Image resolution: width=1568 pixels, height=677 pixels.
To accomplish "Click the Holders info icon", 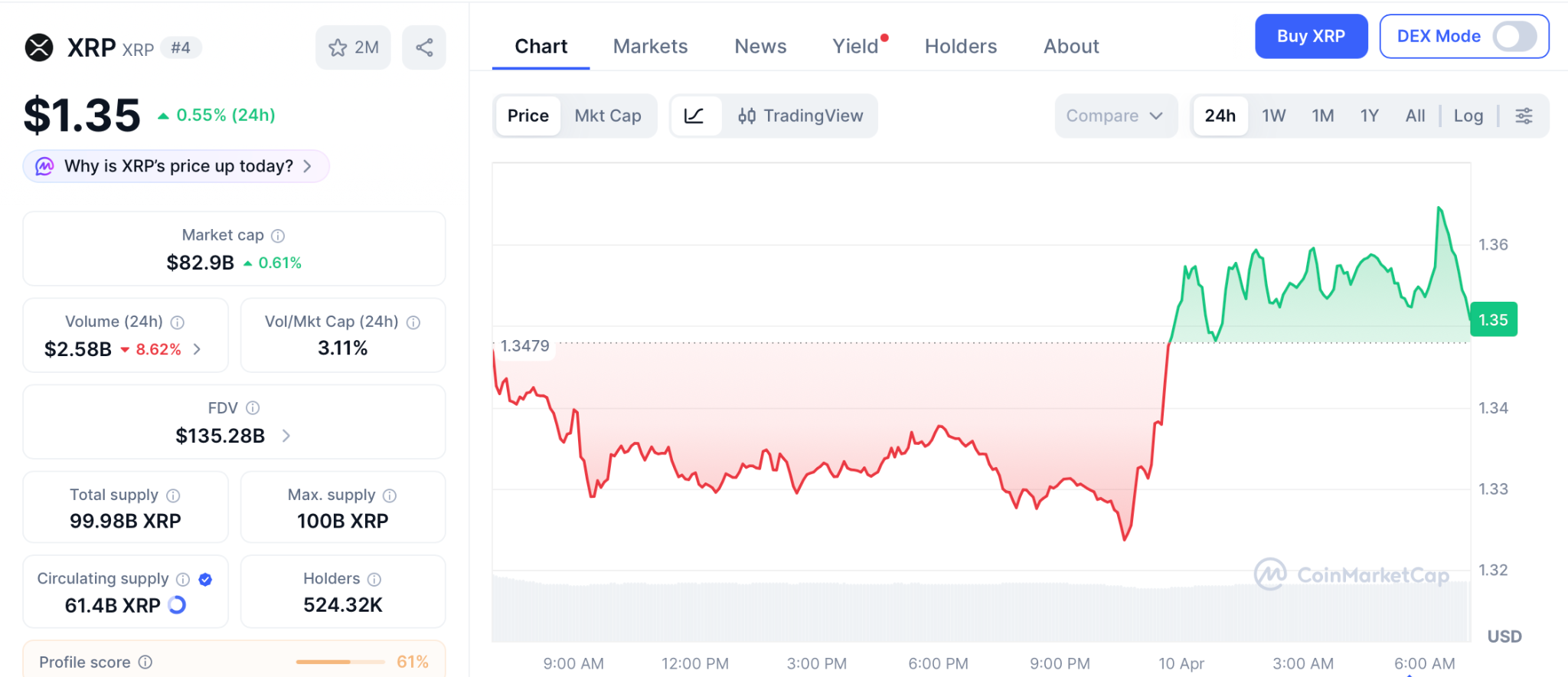I will point(374,579).
